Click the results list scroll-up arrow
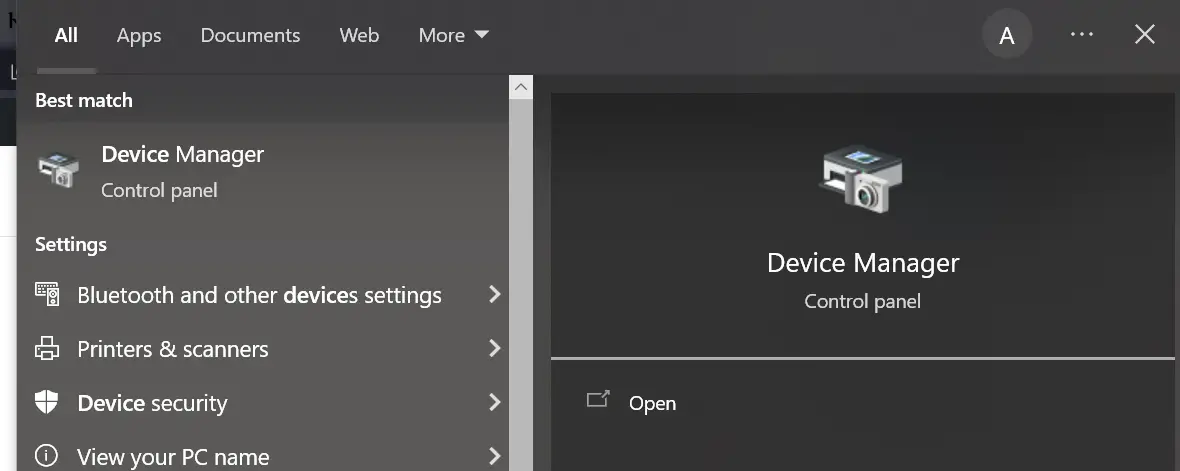 click(520, 88)
